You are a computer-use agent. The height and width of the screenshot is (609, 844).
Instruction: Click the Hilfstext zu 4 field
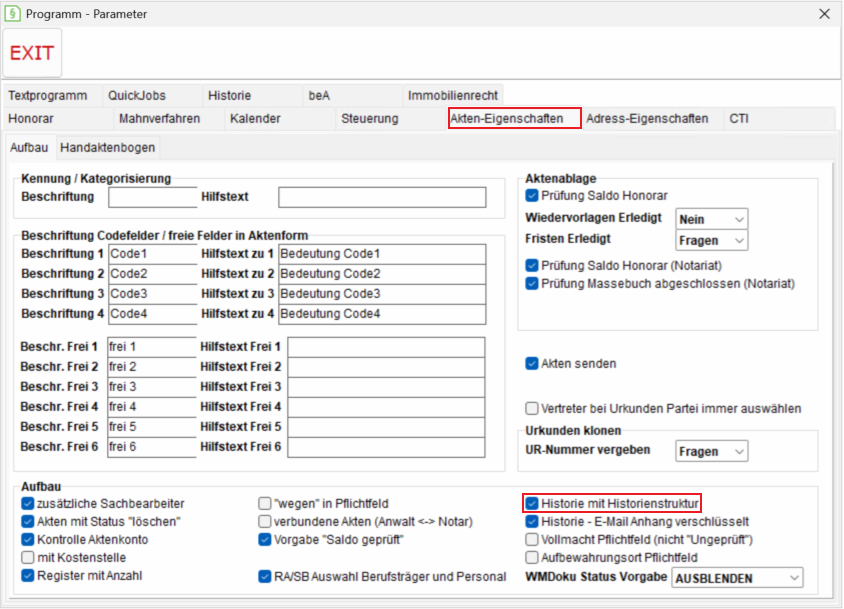pos(382,314)
